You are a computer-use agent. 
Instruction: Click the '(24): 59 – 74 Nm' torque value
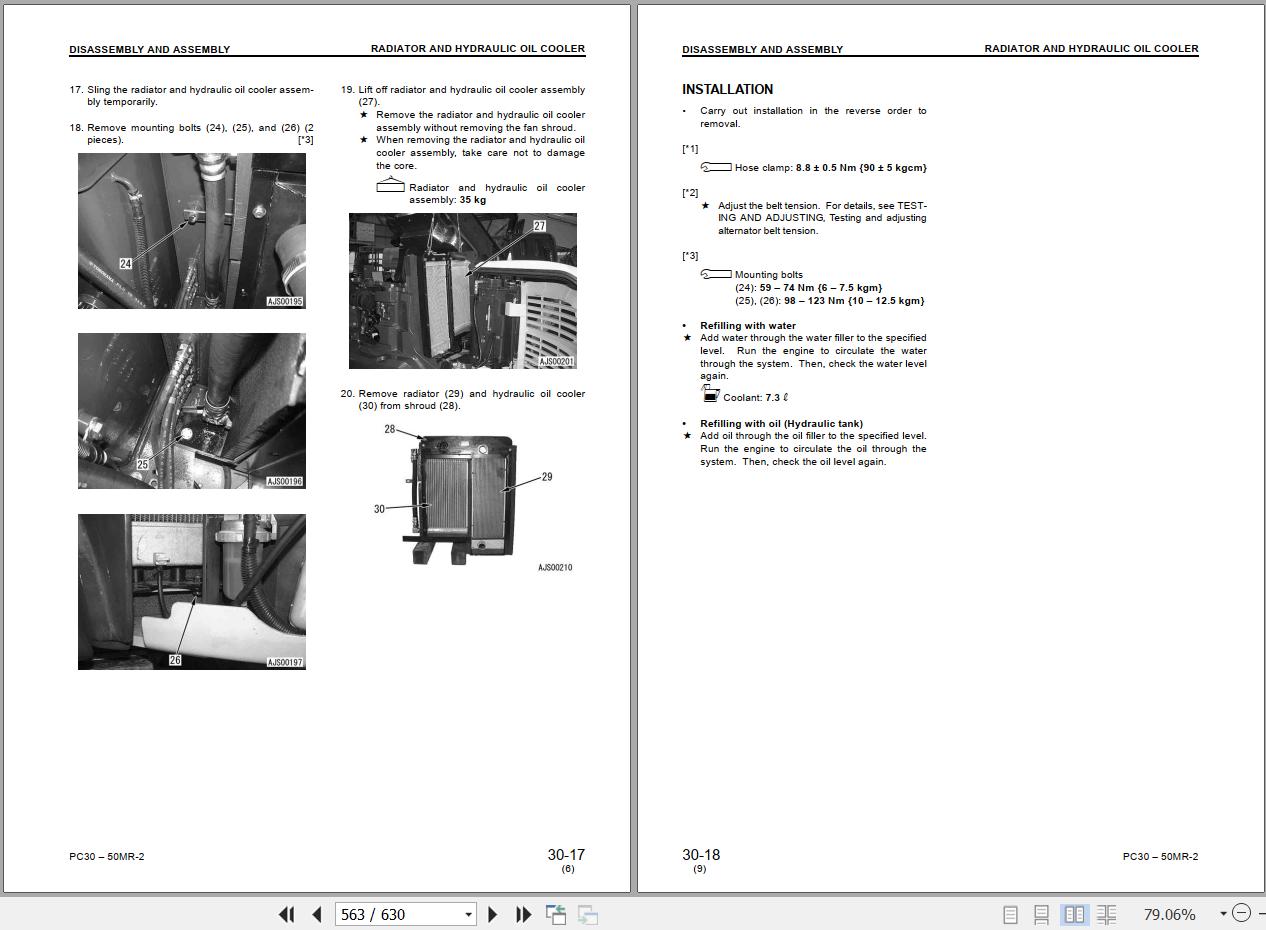tap(808, 288)
